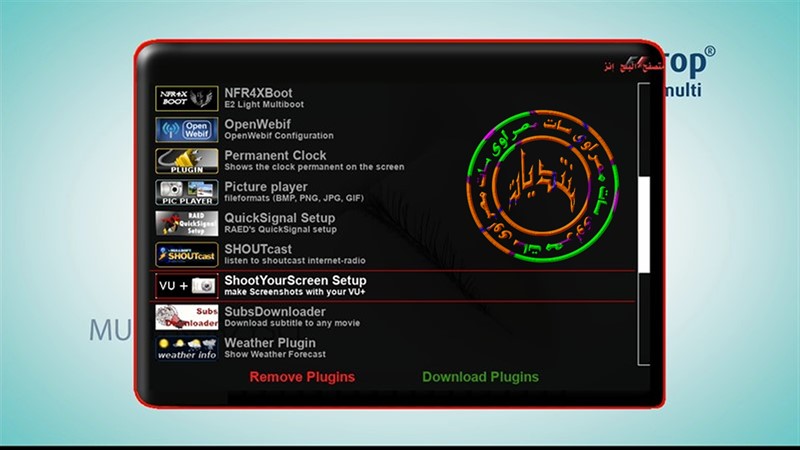Click the RAED QuickSignal Setup icon

(187, 223)
